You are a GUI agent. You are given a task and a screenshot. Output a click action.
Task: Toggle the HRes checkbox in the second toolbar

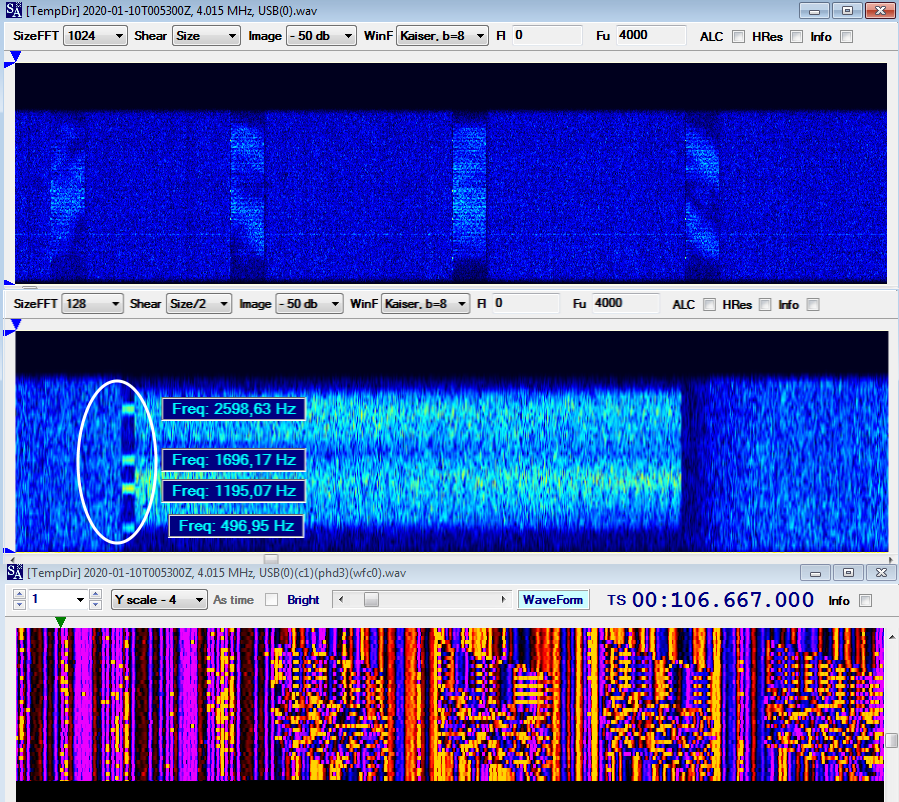point(764,304)
